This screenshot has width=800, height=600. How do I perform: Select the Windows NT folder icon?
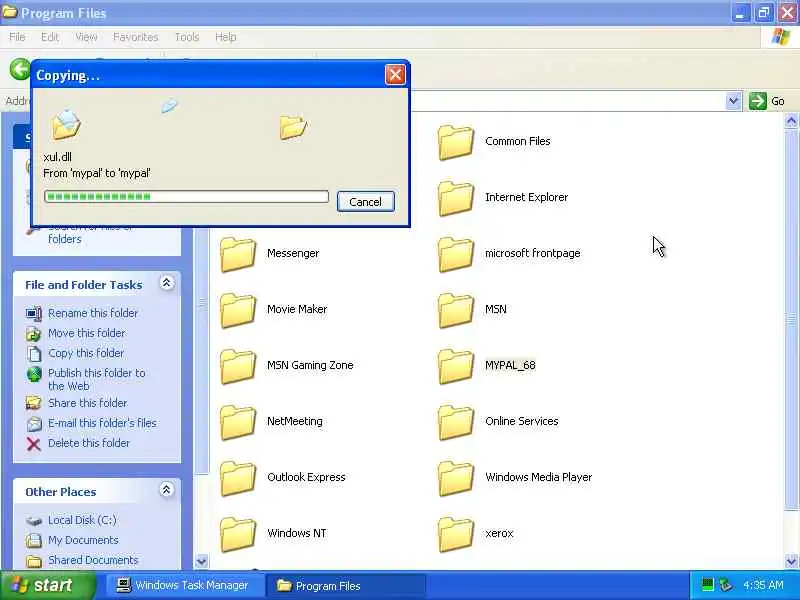click(x=238, y=535)
